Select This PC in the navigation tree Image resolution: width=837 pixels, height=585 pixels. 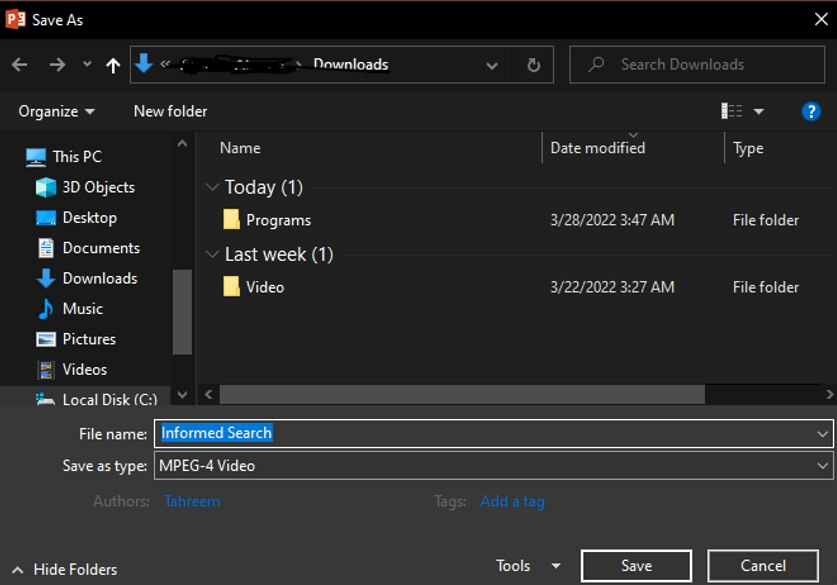pos(64,156)
